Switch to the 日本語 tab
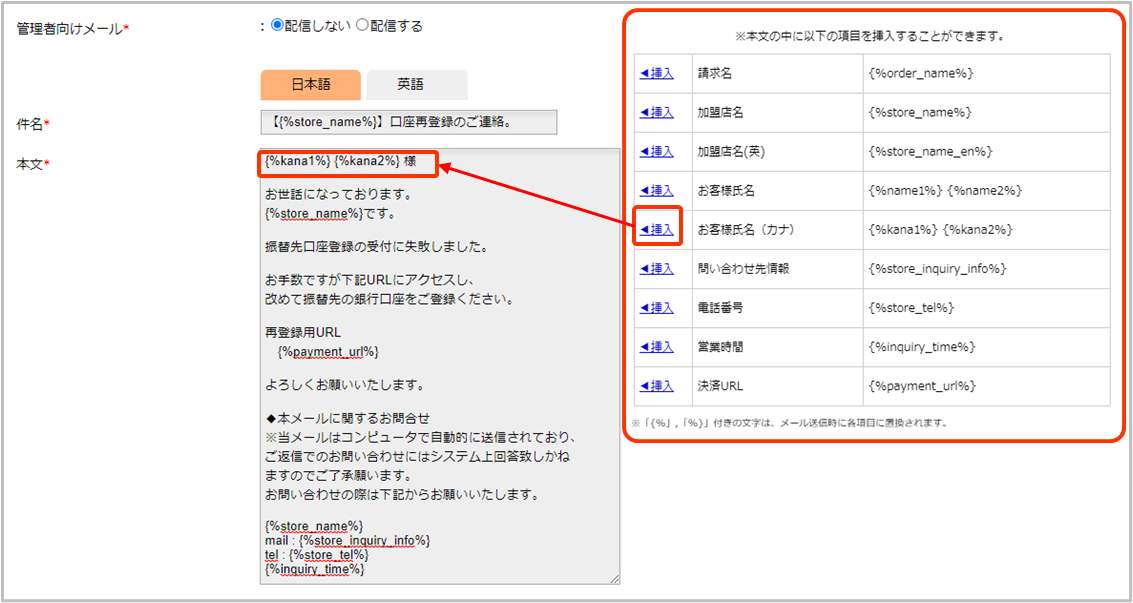The width and height of the screenshot is (1133, 603). pyautogui.click(x=310, y=85)
